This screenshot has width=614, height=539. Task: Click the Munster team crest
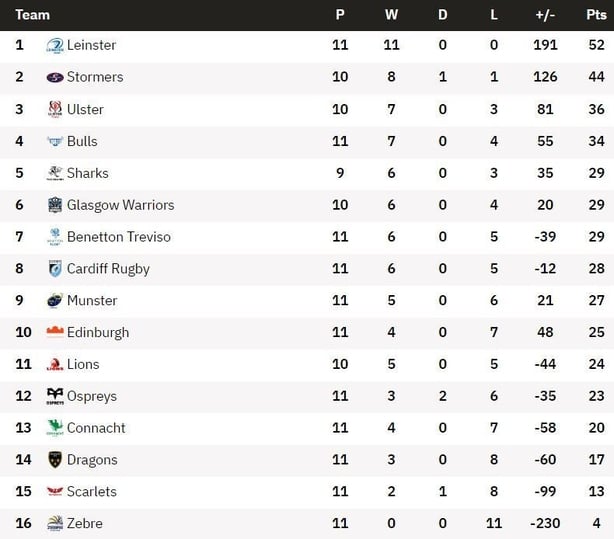[x=55, y=300]
